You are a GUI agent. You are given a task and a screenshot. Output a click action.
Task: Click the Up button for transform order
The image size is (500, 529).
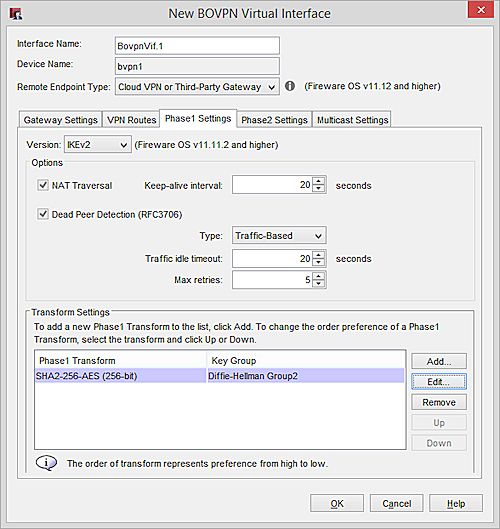[x=439, y=422]
